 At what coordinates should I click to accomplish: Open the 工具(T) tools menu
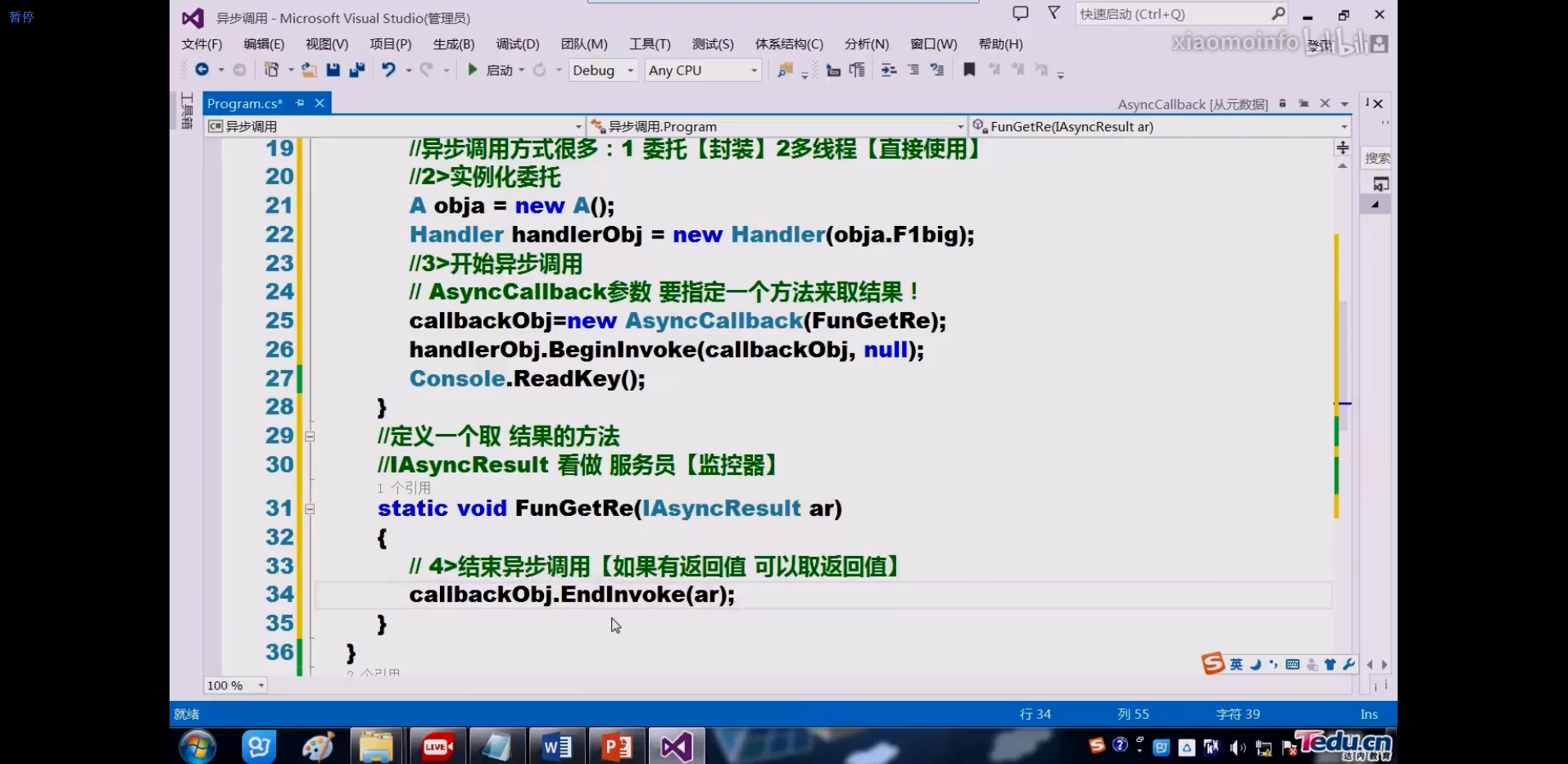650,44
